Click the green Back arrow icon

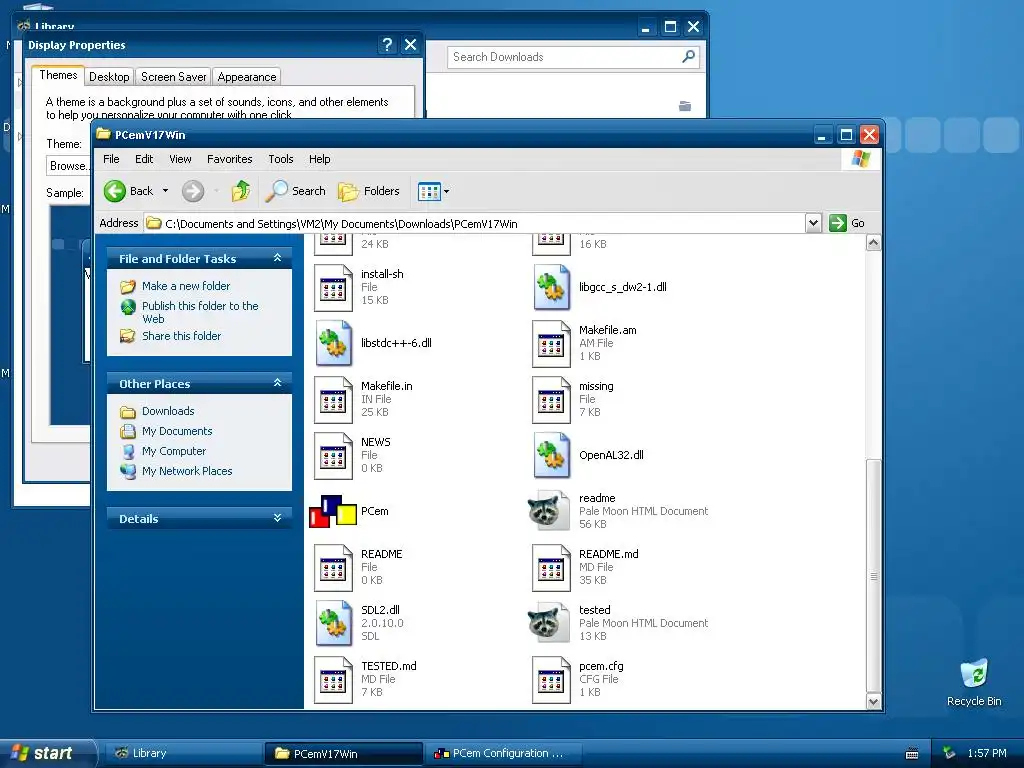[x=115, y=191]
